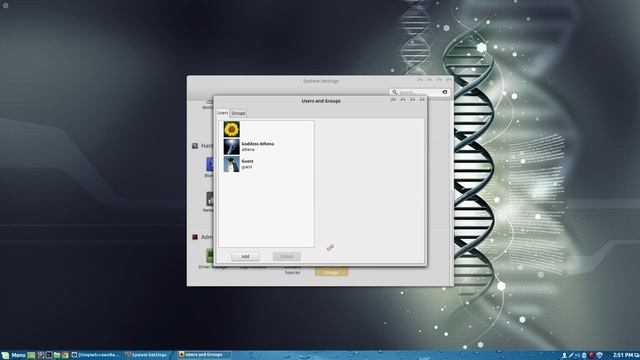
Task: Click the Driver Manager icon in System Settings
Action: pyautogui.click(x=210, y=256)
